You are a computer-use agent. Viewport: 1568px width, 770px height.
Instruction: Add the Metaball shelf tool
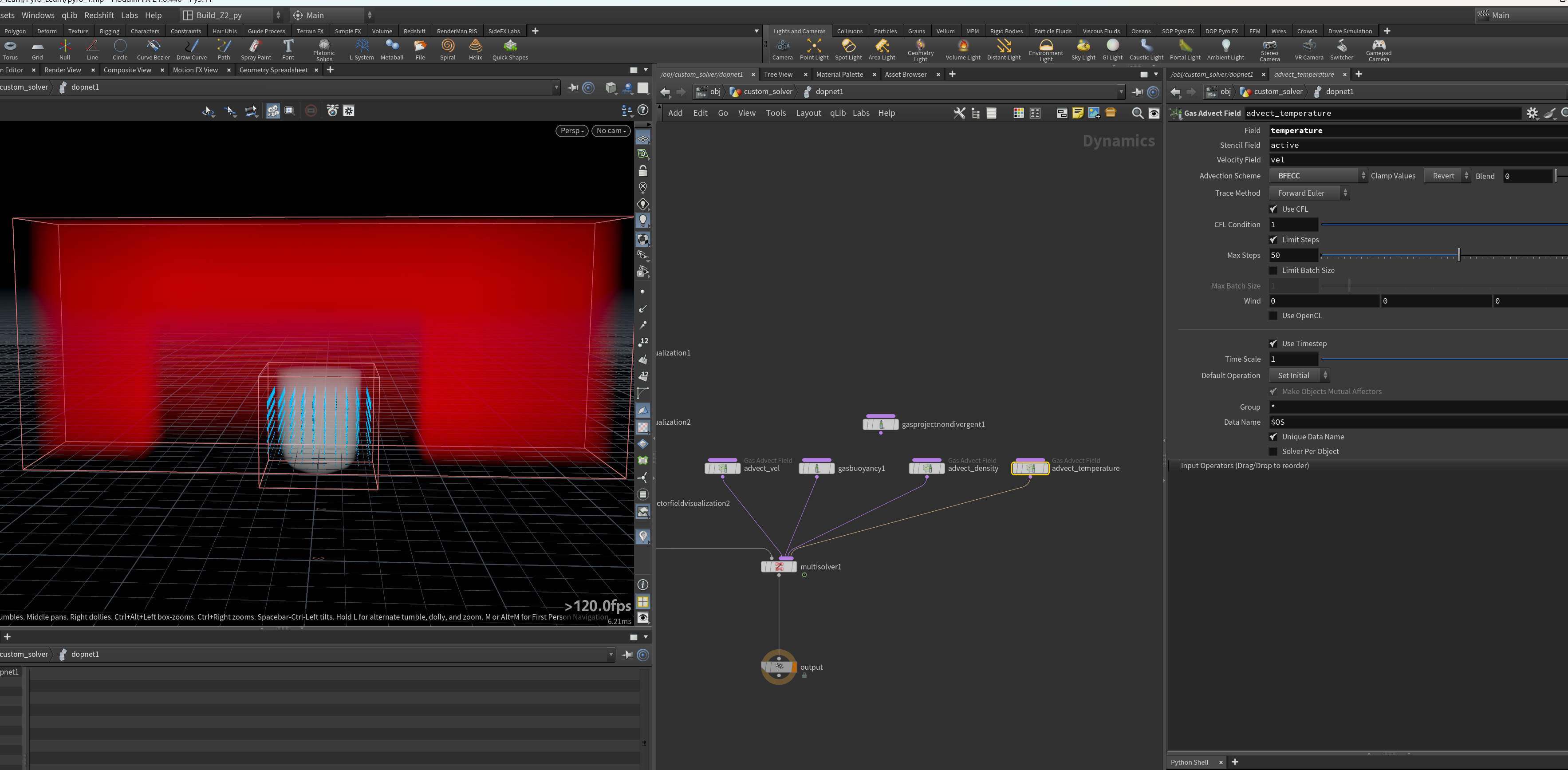tap(392, 49)
